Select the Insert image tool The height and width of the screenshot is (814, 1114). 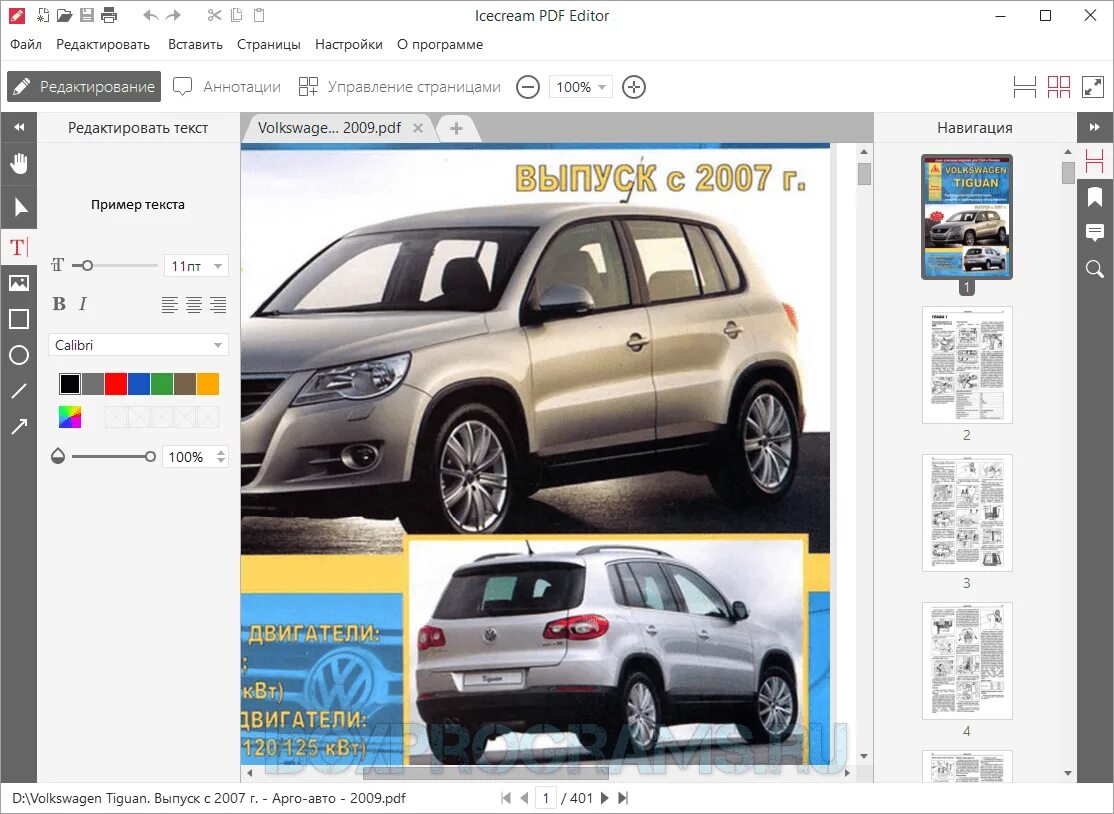coord(19,283)
